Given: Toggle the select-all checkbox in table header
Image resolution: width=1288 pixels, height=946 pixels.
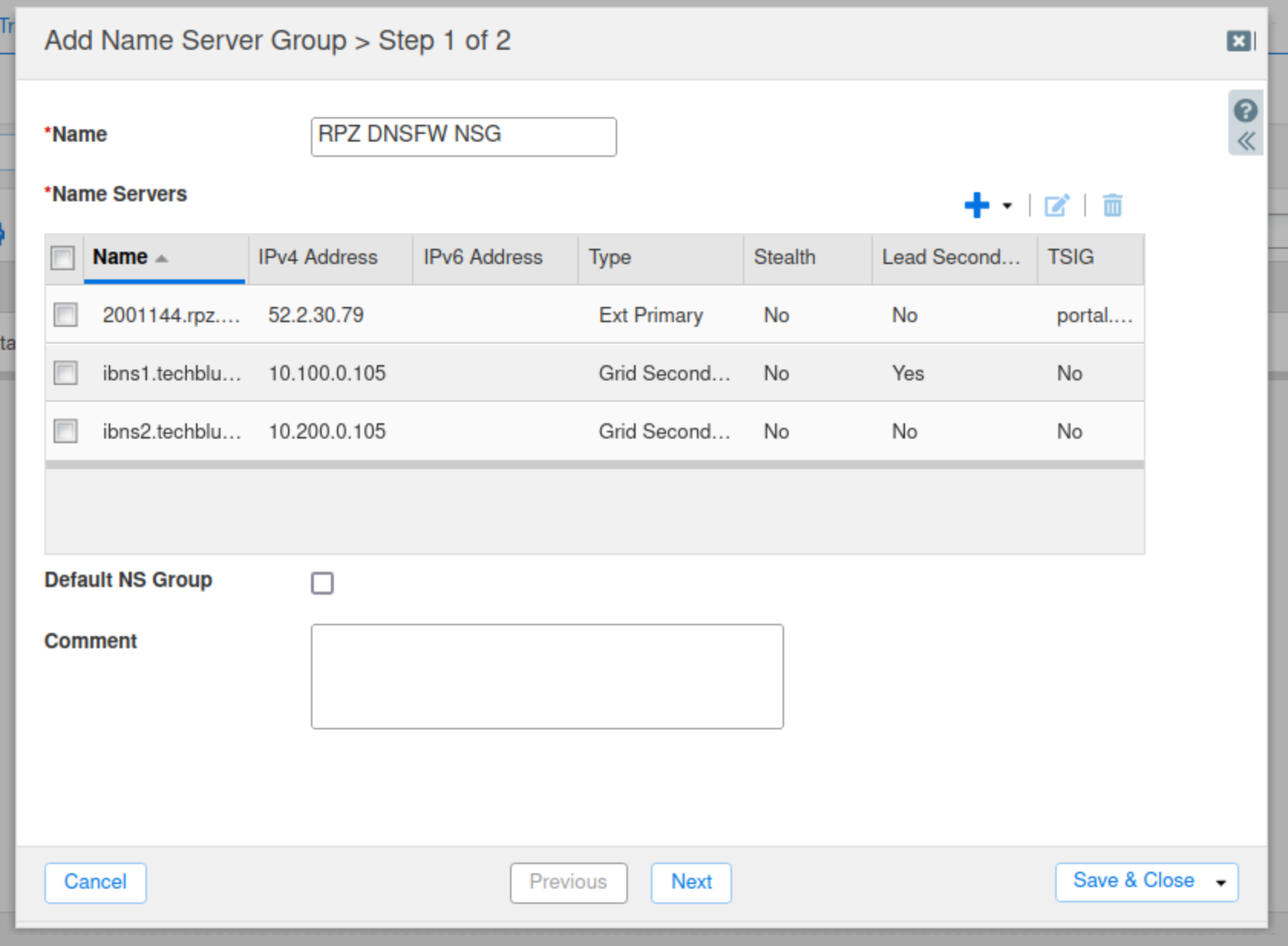Looking at the screenshot, I should pyautogui.click(x=63, y=258).
